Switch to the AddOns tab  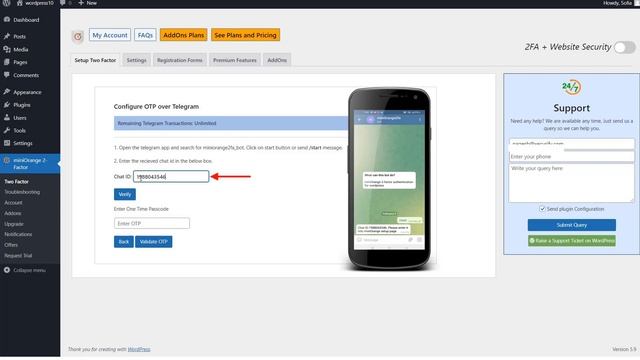[x=277, y=60]
